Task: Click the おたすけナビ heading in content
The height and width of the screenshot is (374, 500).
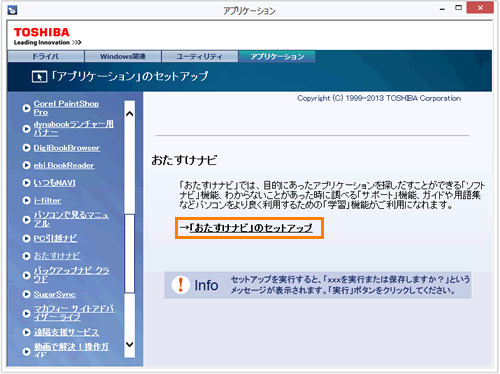Action: pyautogui.click(x=184, y=160)
